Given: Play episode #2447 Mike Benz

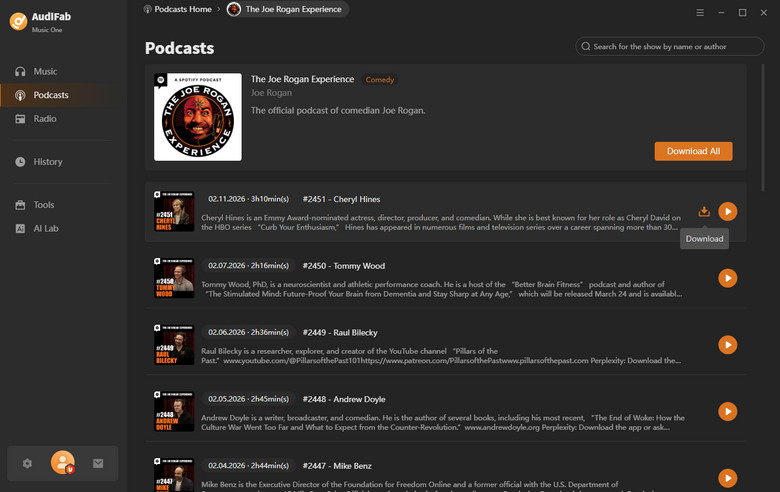Looking at the screenshot, I should click(728, 478).
